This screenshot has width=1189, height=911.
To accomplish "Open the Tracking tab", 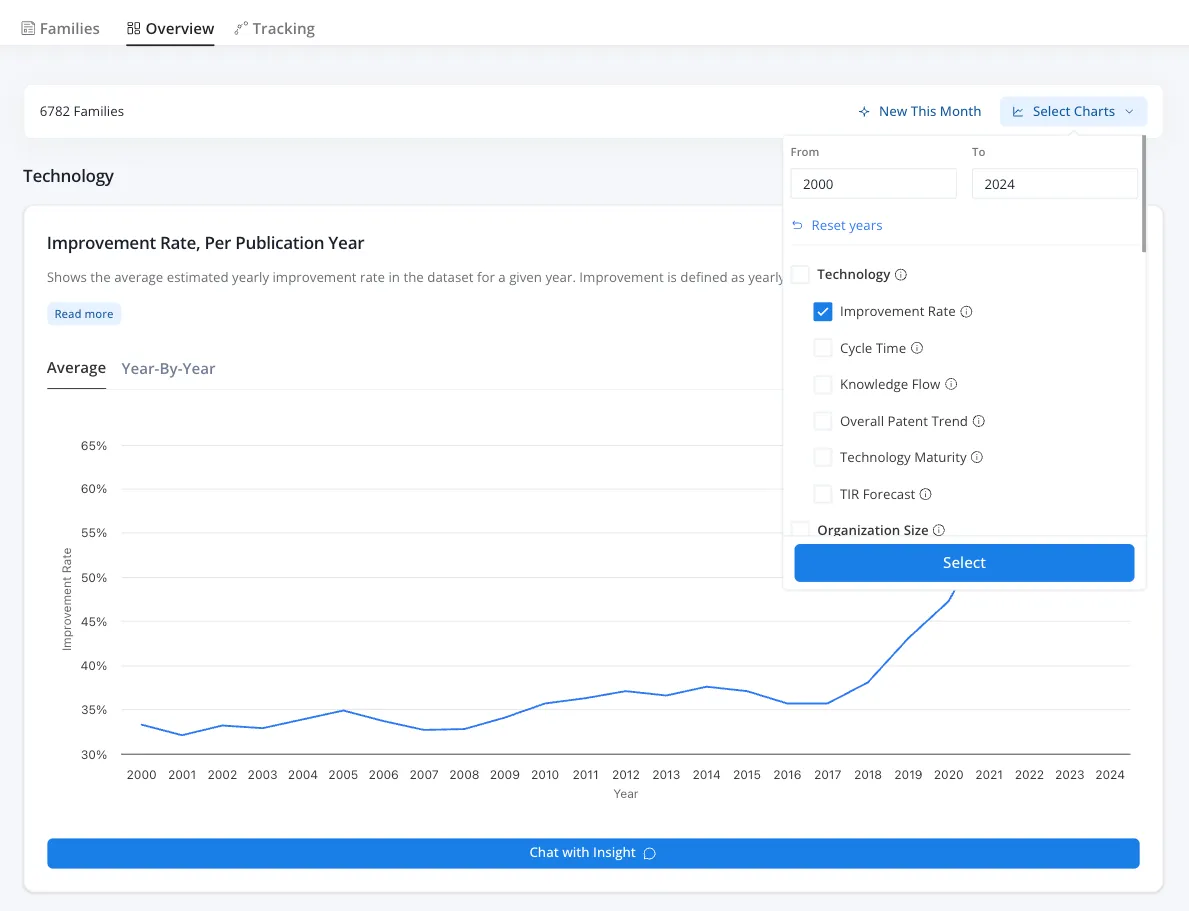I will click(275, 29).
